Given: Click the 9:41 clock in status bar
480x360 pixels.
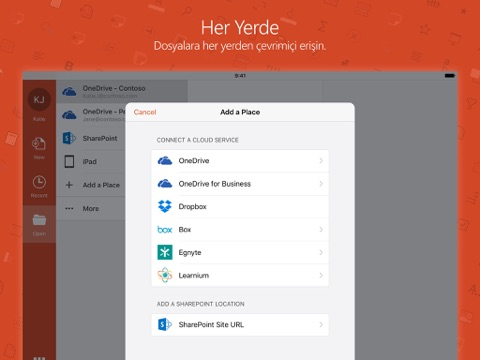Looking at the screenshot, I should 240,76.
